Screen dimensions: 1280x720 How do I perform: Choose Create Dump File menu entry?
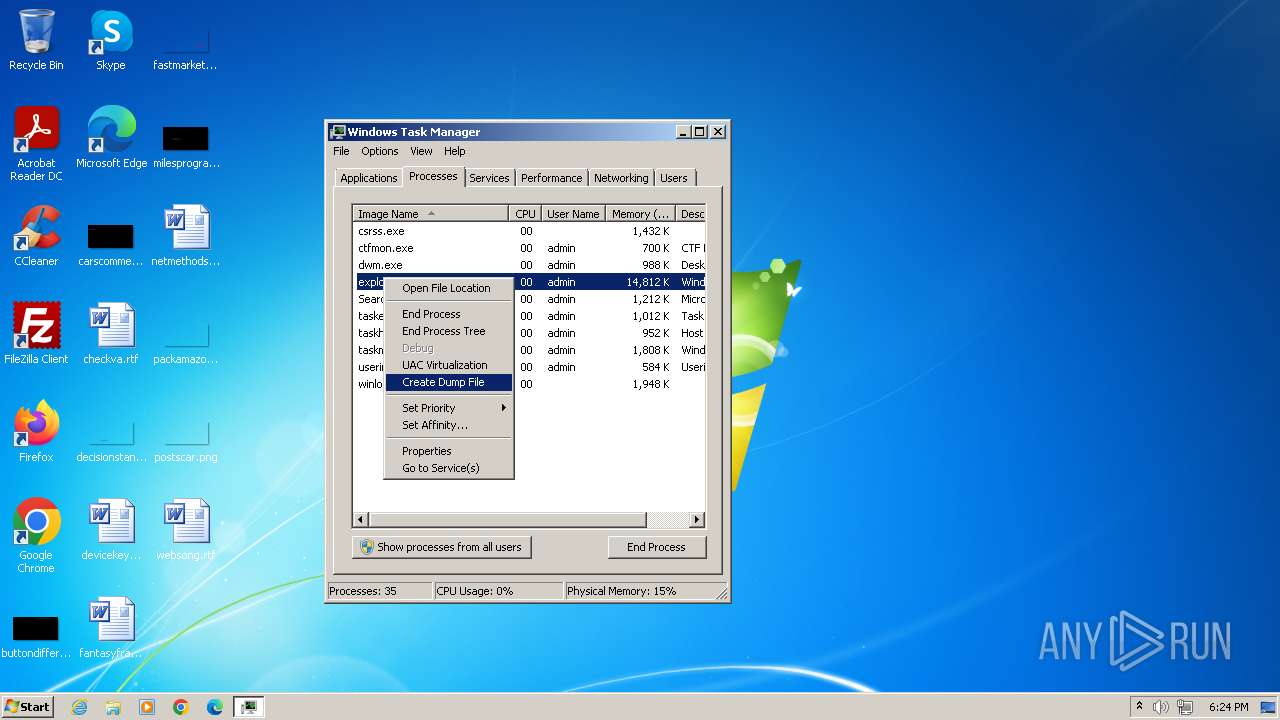(448, 382)
